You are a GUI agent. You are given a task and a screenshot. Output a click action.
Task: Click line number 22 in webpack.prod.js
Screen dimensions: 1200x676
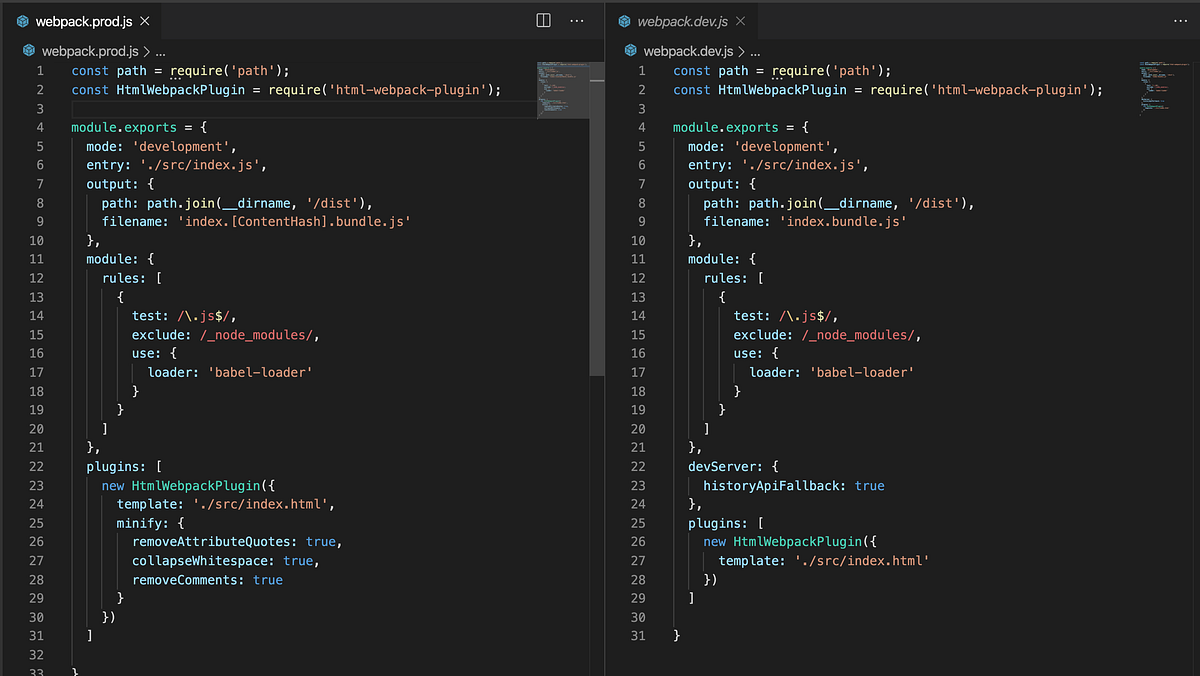(36, 466)
